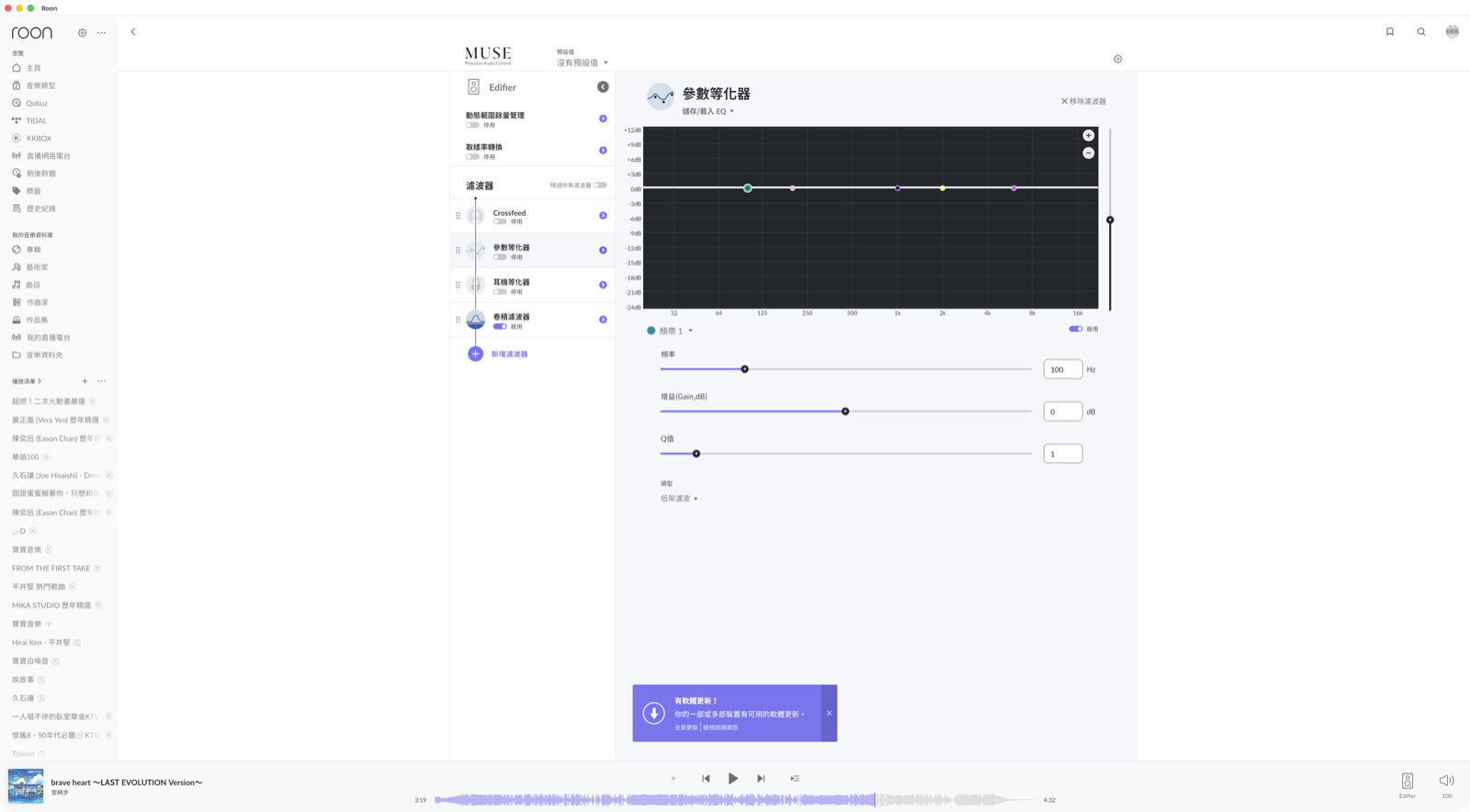Disable the 卷積濾波器 toggle
The height and width of the screenshot is (812, 1470).
pyautogui.click(x=500, y=326)
